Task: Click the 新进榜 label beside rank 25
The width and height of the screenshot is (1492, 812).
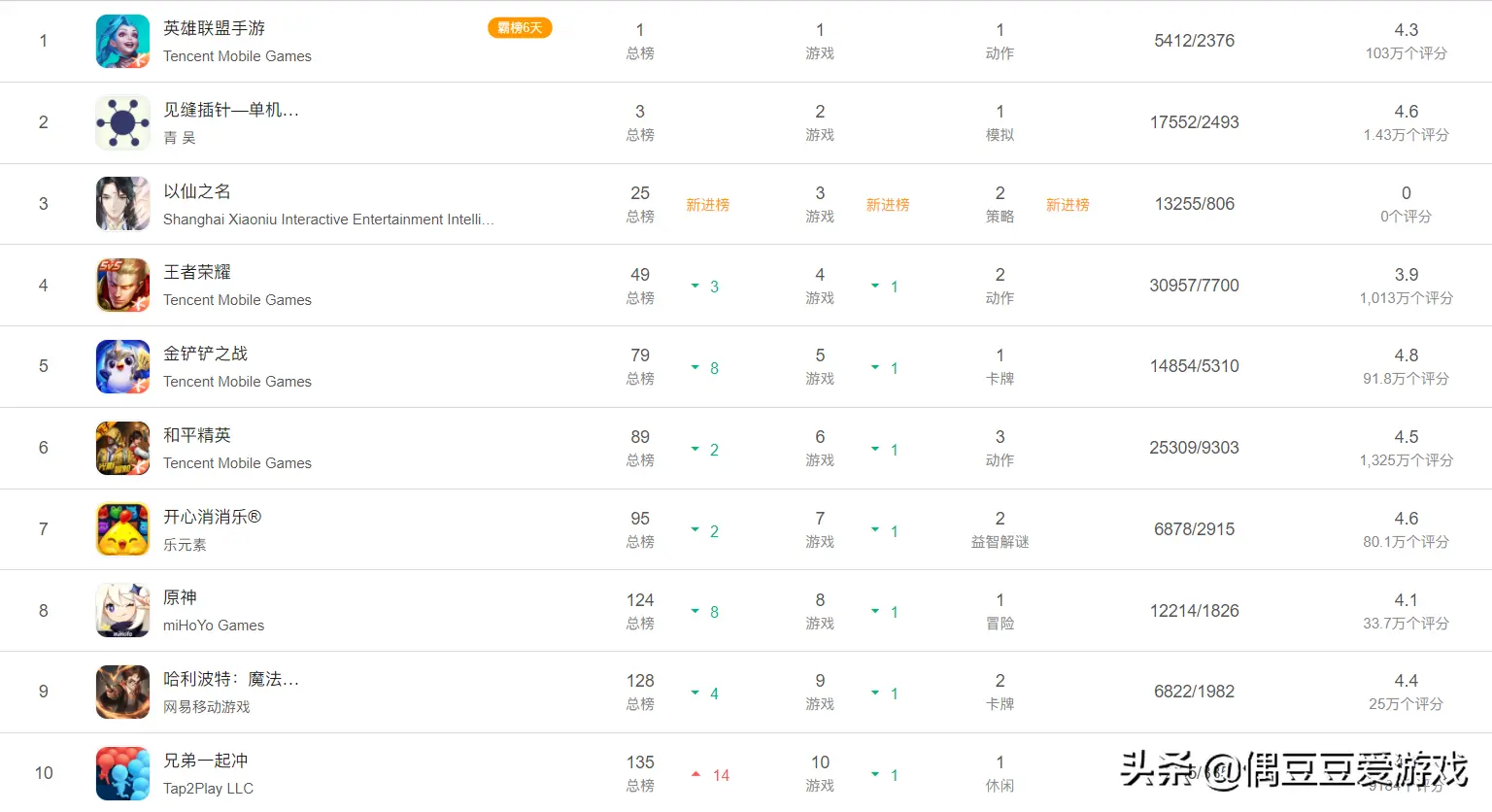Action: pyautogui.click(x=707, y=205)
